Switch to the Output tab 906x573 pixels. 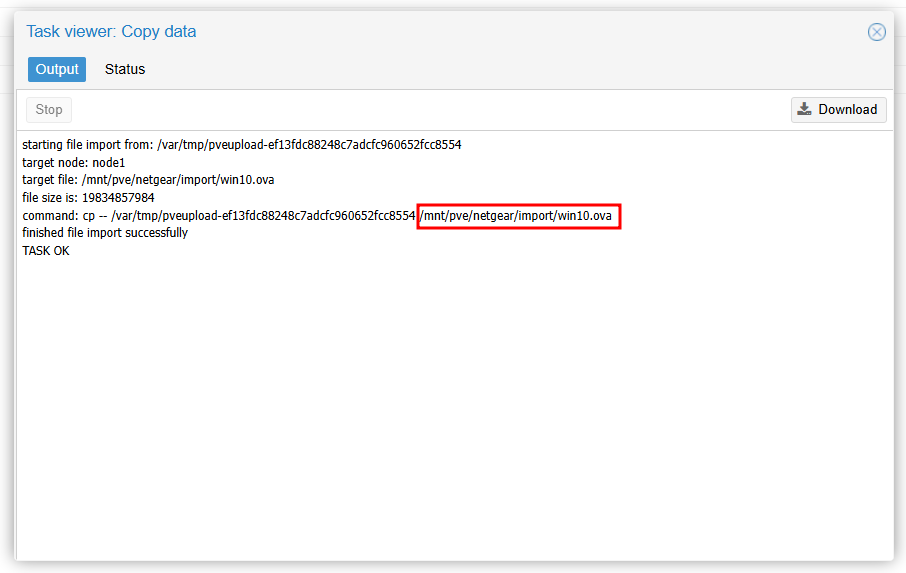57,69
